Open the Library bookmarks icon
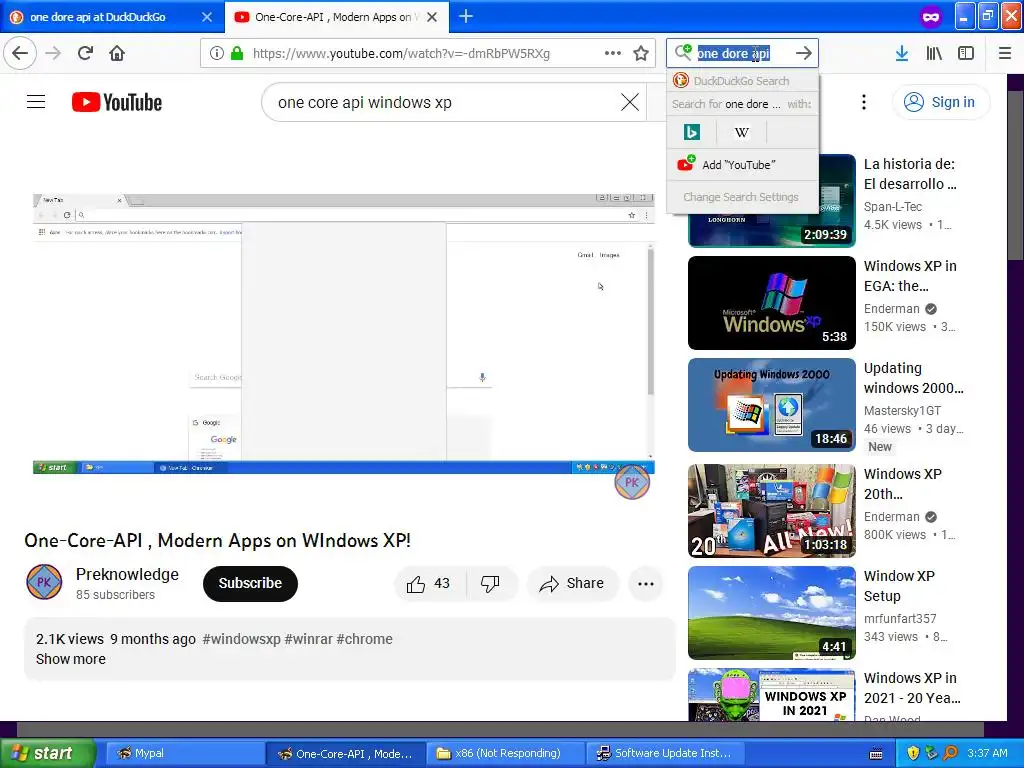Screen dimensions: 1024x768 tap(934, 54)
